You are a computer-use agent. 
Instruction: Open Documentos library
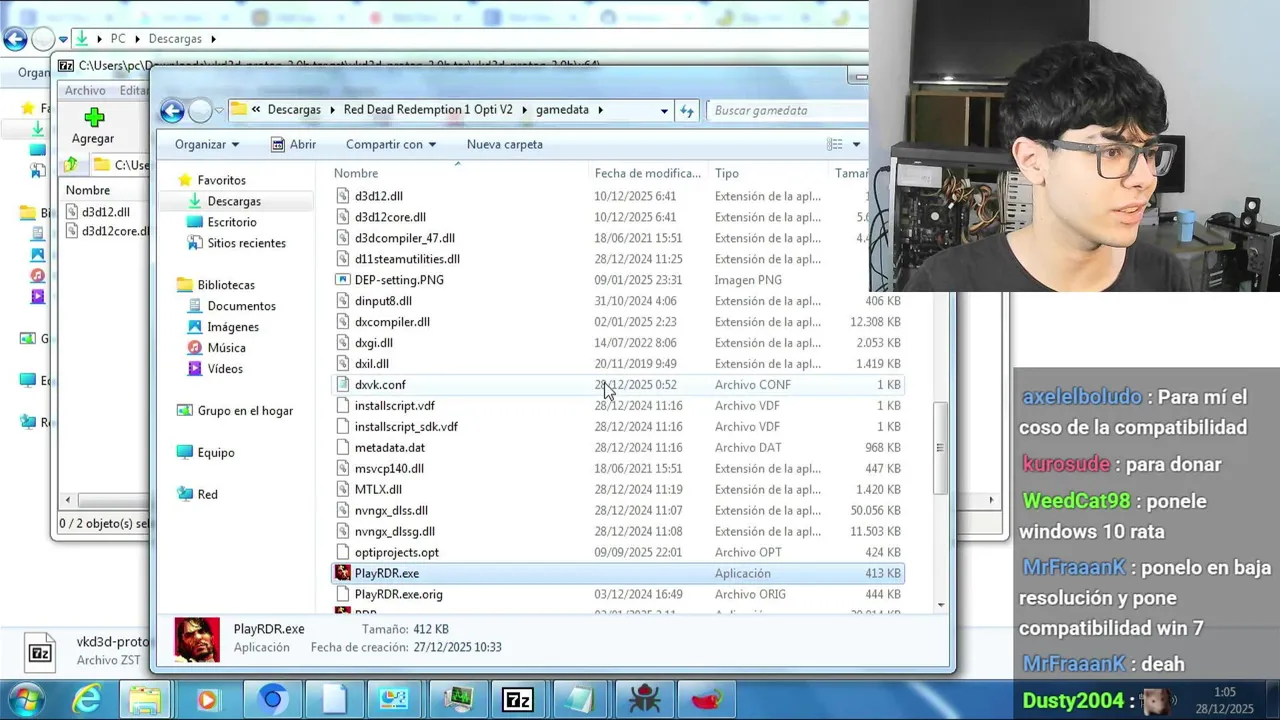click(241, 306)
